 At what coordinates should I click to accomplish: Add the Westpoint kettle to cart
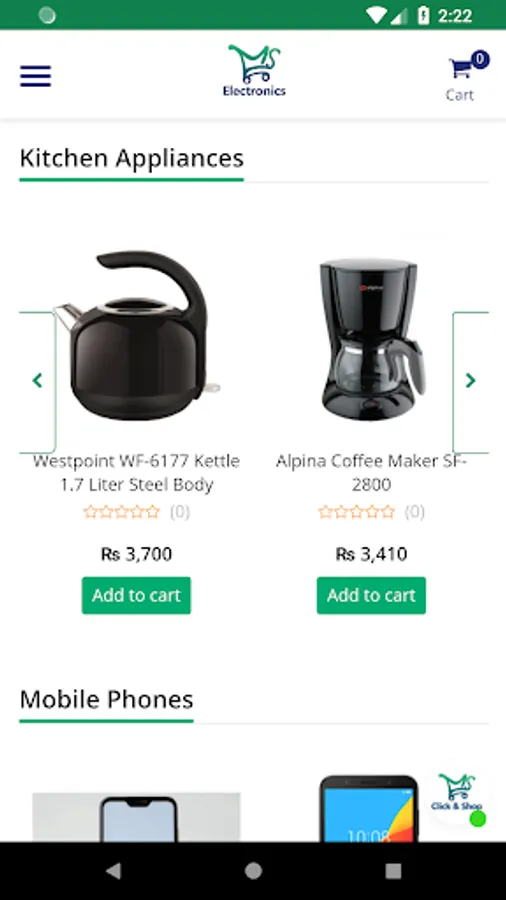coord(137,595)
